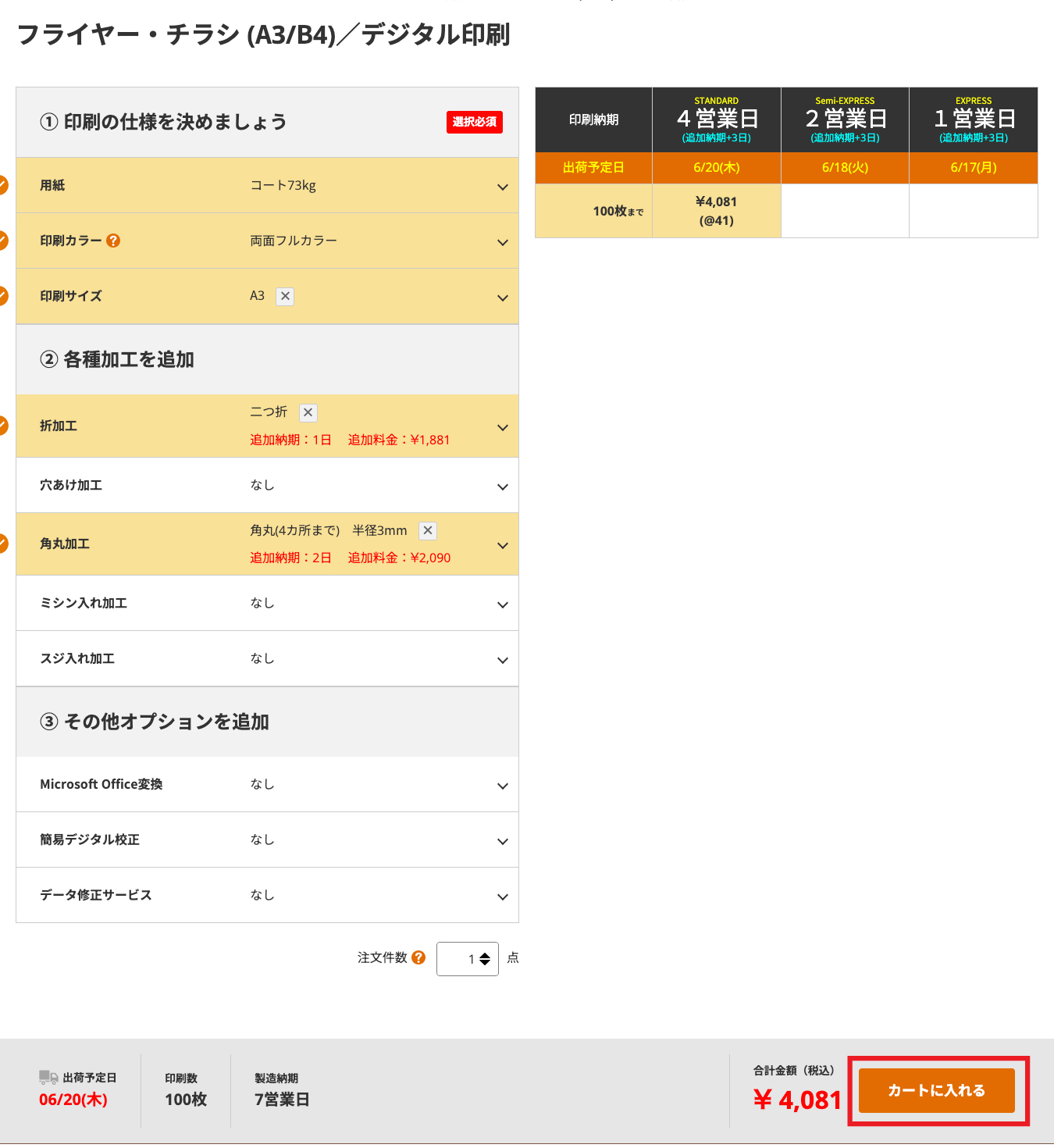Click the 印刷納期 table header cell
This screenshot has width=1054, height=1148.
593,119
